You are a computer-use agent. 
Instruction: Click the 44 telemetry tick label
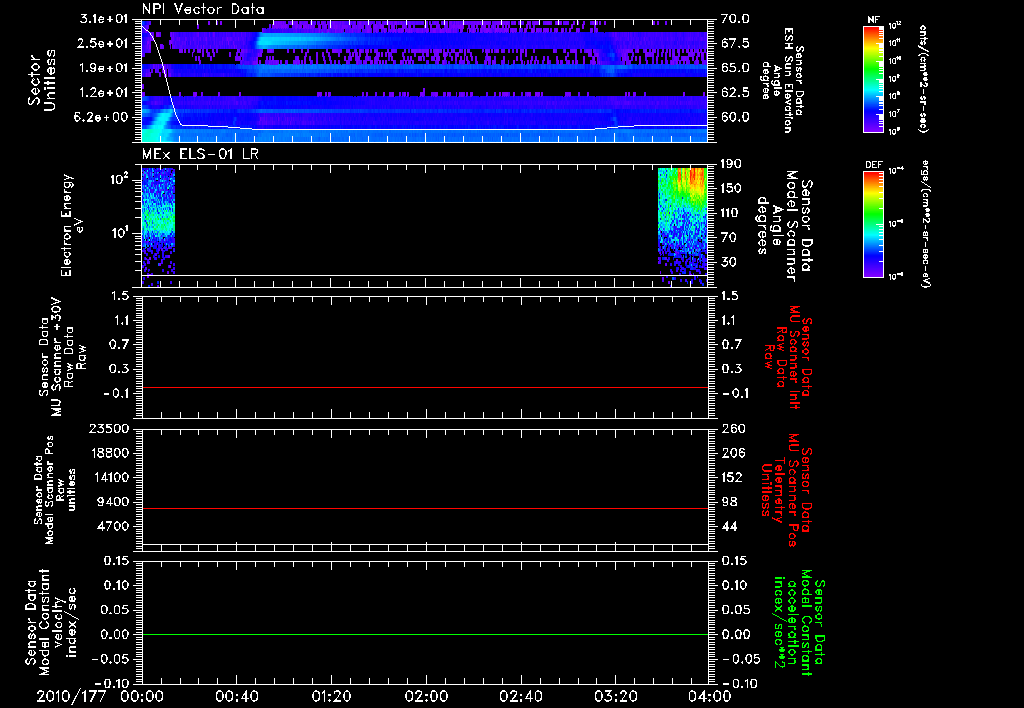tap(729, 526)
